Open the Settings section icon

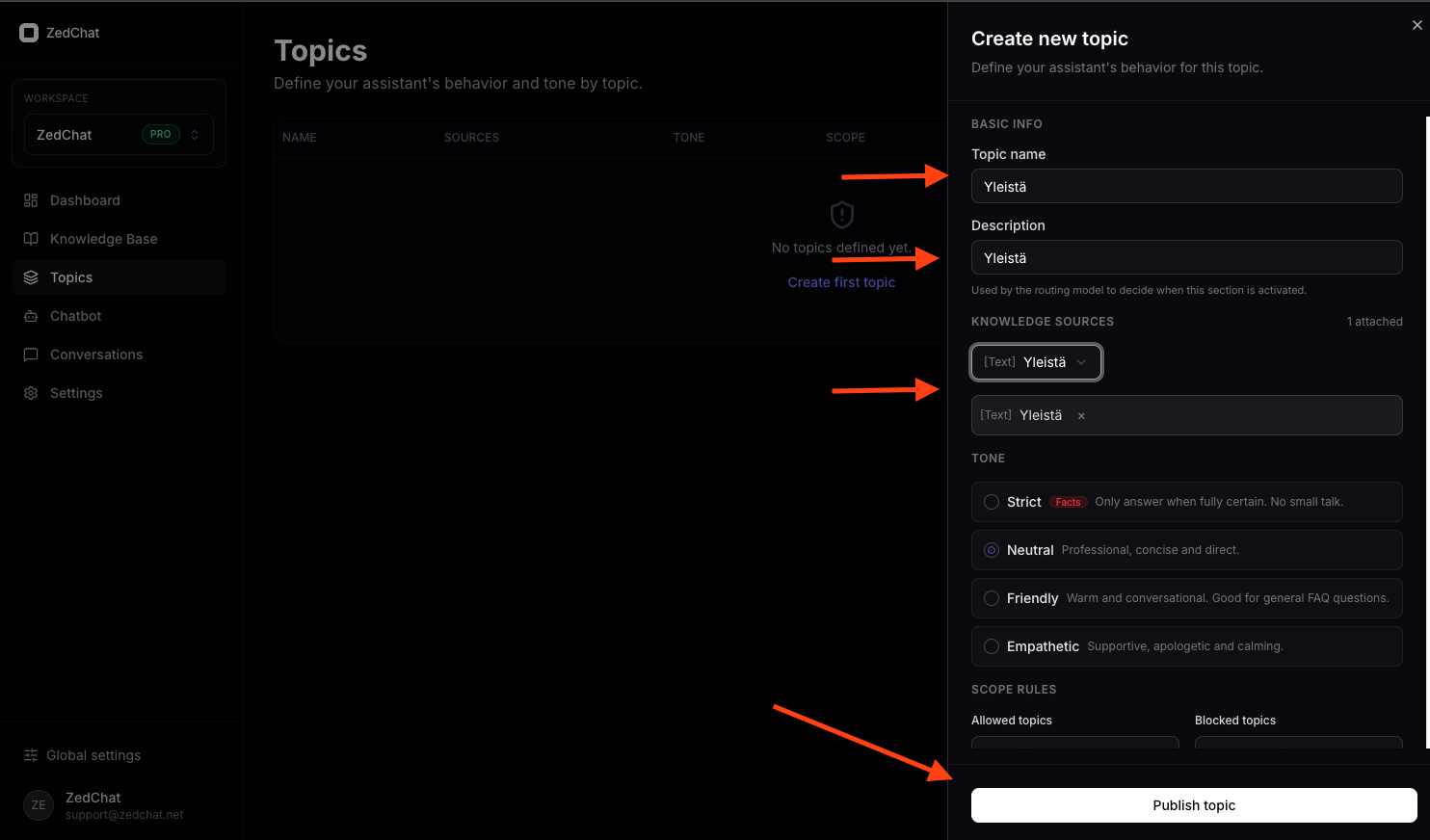32,393
